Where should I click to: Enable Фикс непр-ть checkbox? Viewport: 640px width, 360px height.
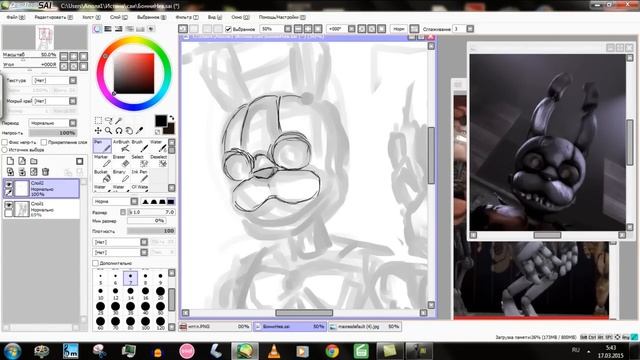(x=5, y=142)
